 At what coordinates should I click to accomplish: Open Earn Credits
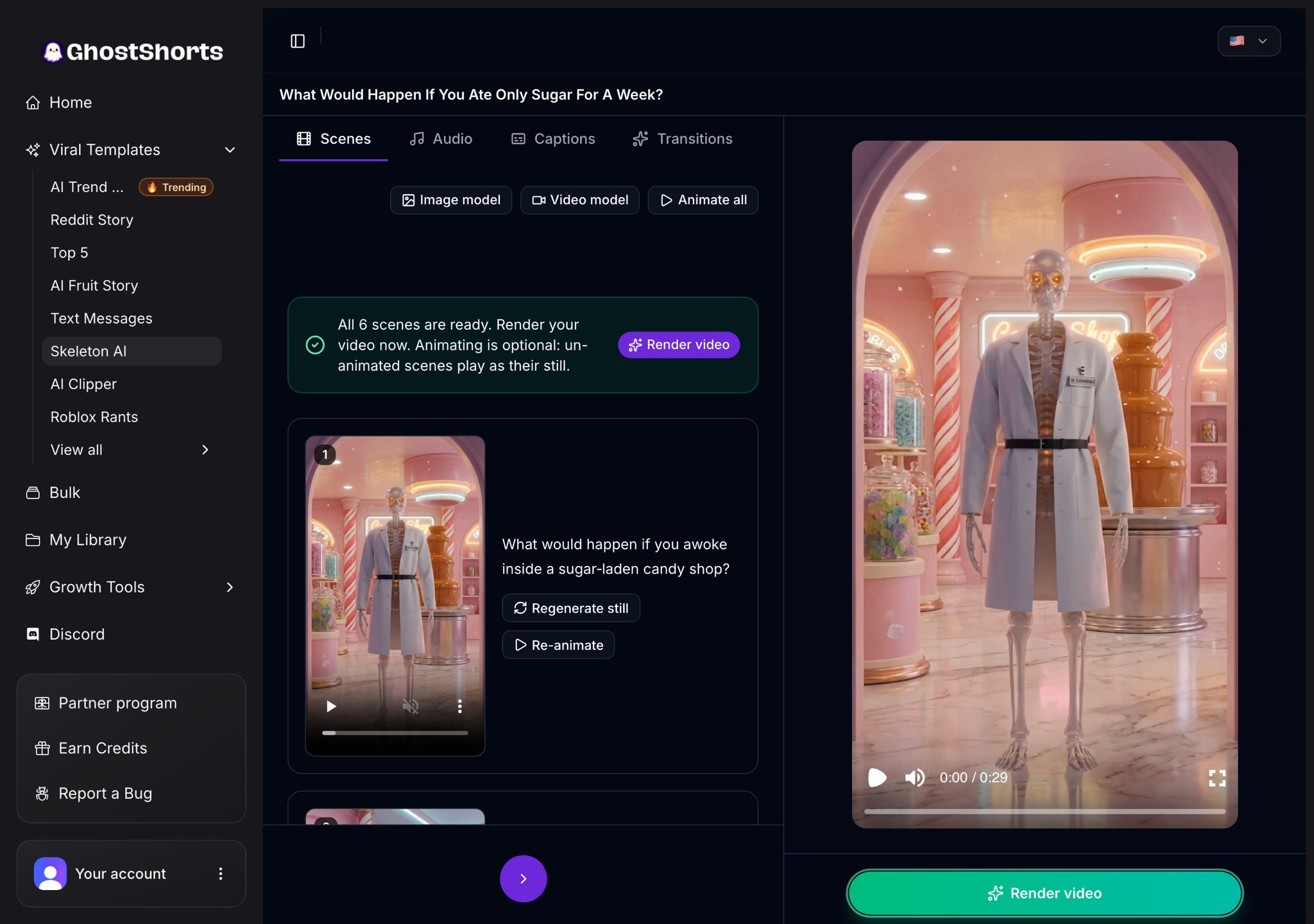tap(91, 748)
